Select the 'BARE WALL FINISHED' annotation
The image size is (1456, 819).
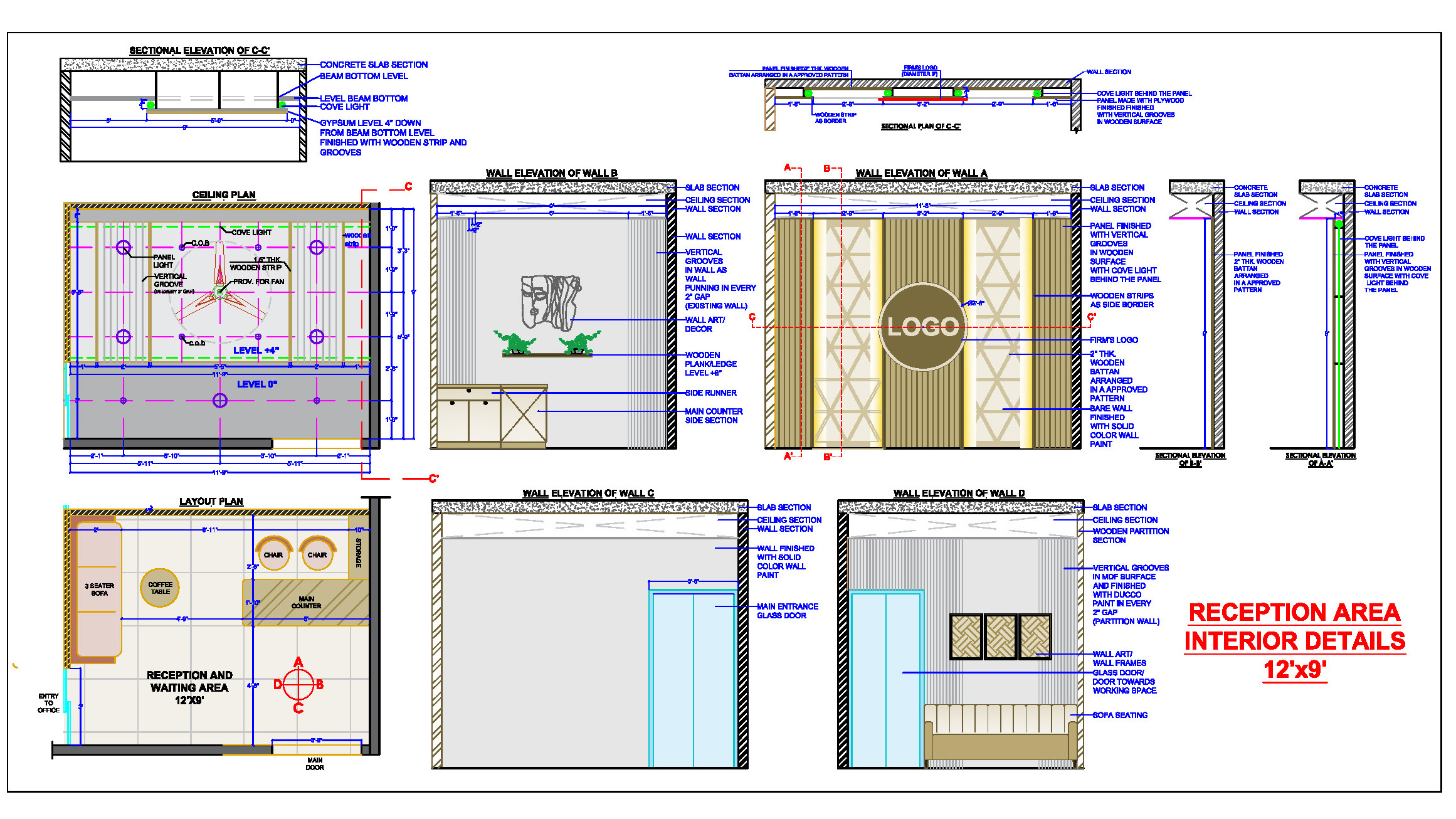[1114, 426]
